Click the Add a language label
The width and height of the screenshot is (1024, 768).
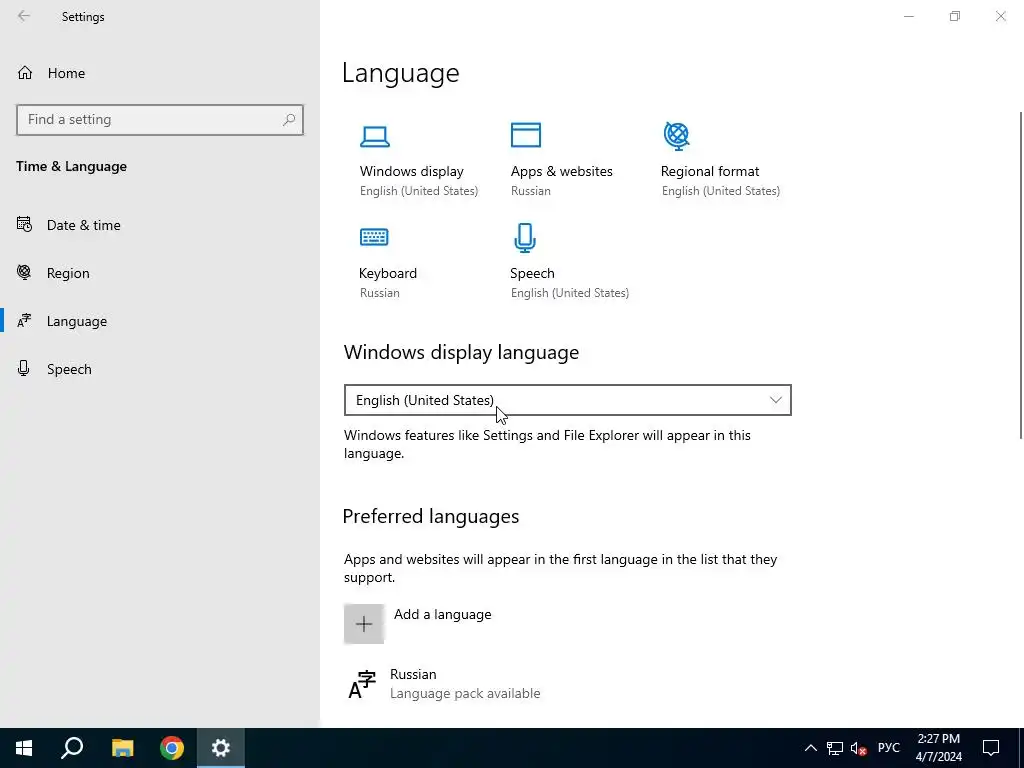[443, 615]
